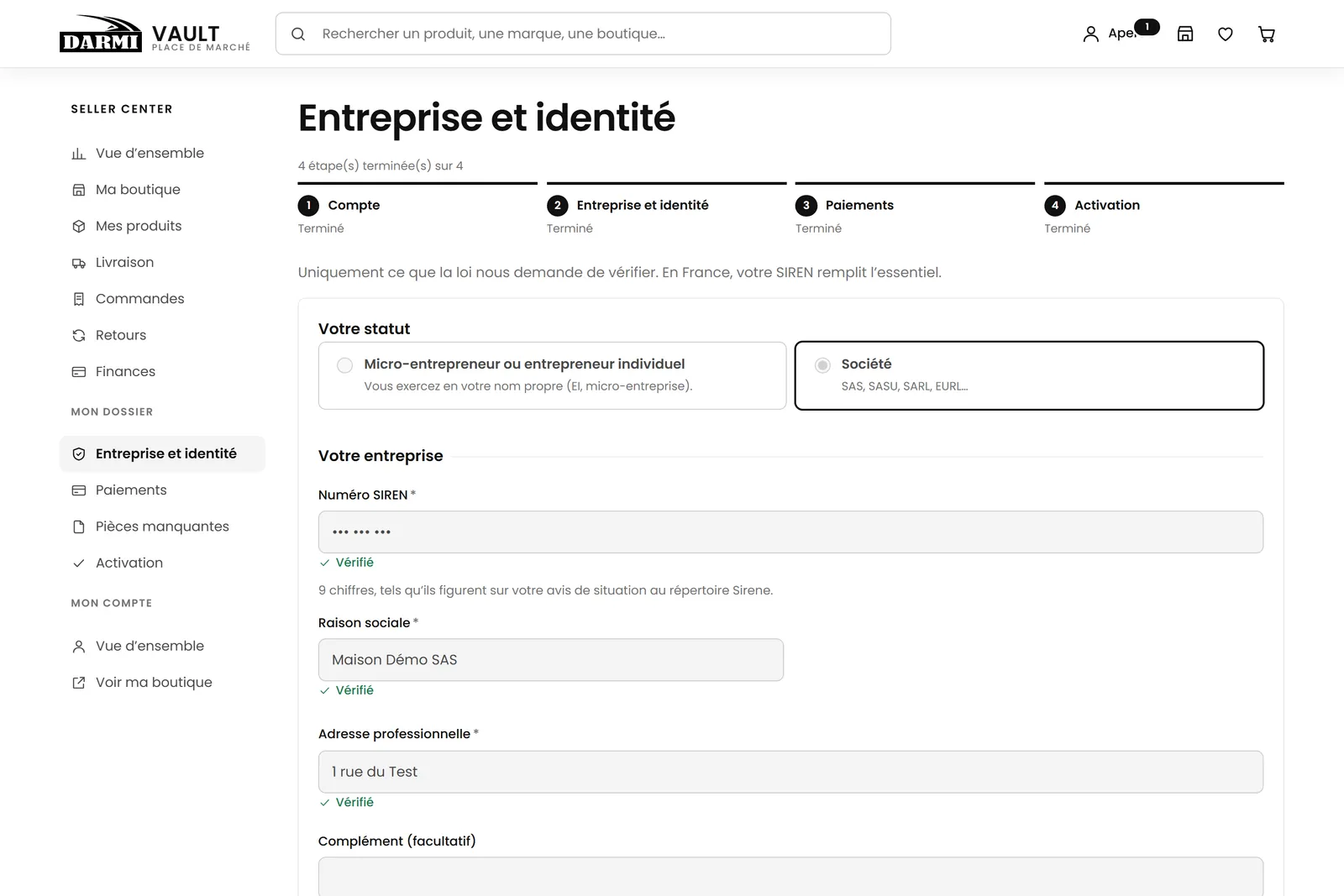Go to step 2 Entreprise et identité
This screenshot has height=896, width=1344.
coord(666,209)
